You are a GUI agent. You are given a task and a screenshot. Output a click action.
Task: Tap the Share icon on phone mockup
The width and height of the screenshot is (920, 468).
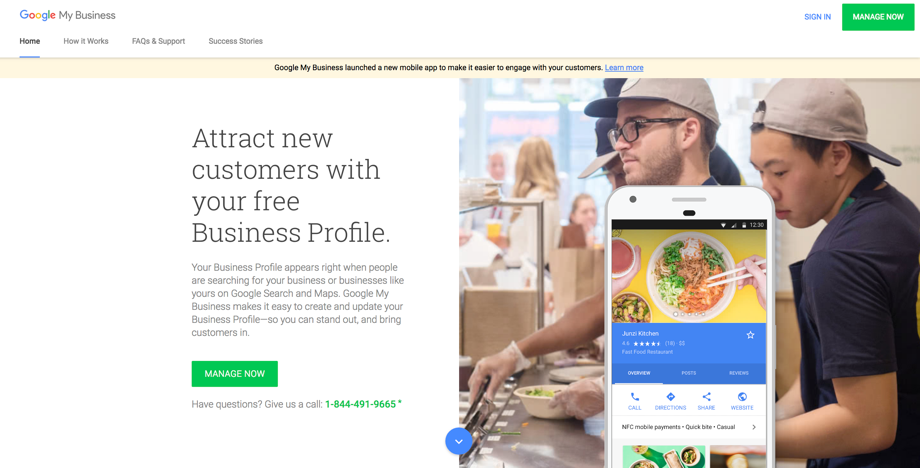pyautogui.click(x=706, y=397)
